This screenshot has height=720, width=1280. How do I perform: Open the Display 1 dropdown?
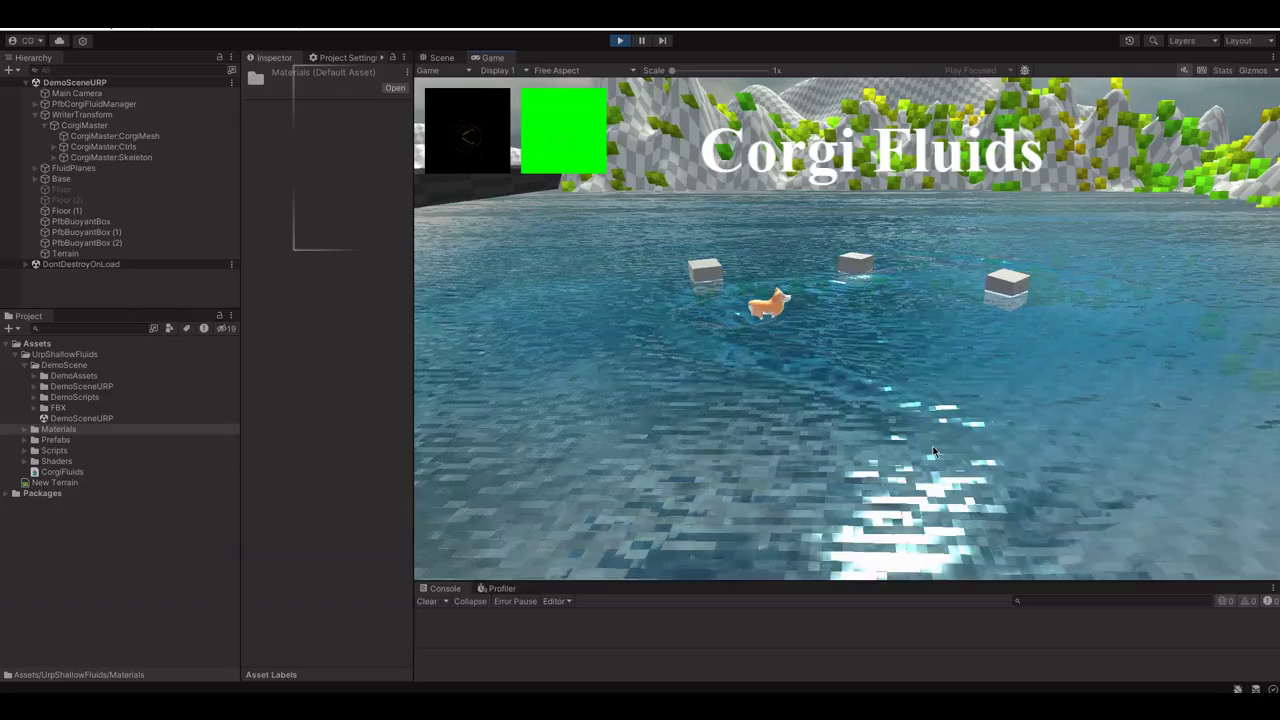pyautogui.click(x=504, y=71)
